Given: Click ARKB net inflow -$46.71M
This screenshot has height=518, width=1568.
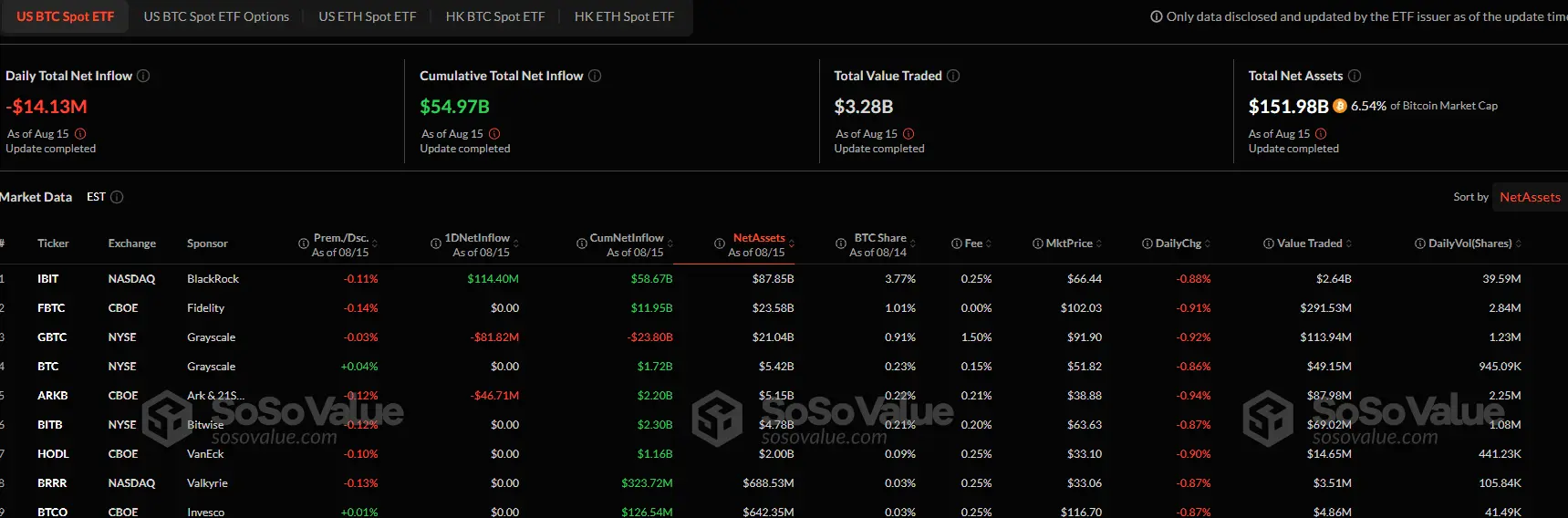Looking at the screenshot, I should pyautogui.click(x=494, y=396).
